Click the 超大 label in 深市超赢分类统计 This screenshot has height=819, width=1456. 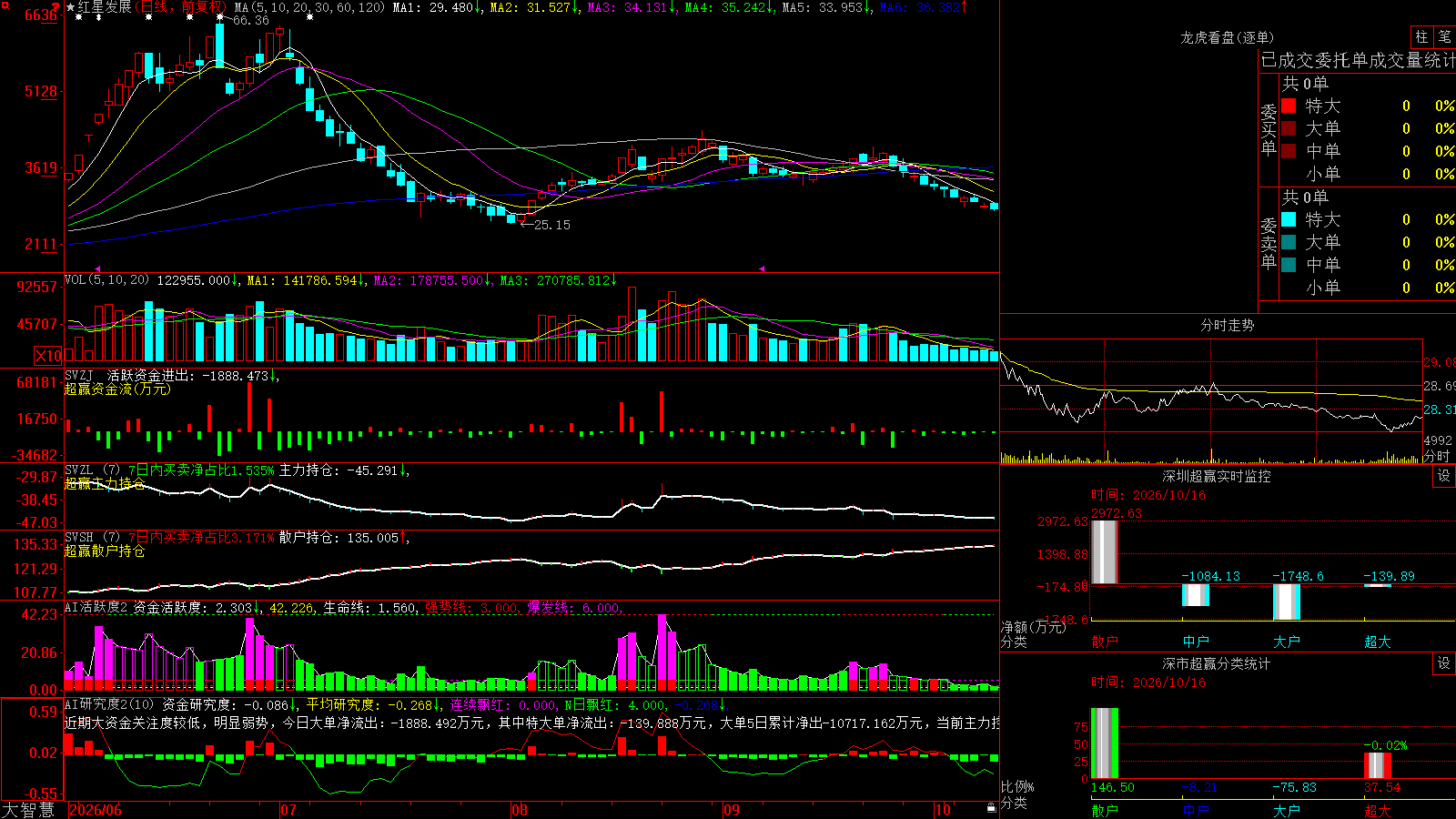coord(1377,810)
